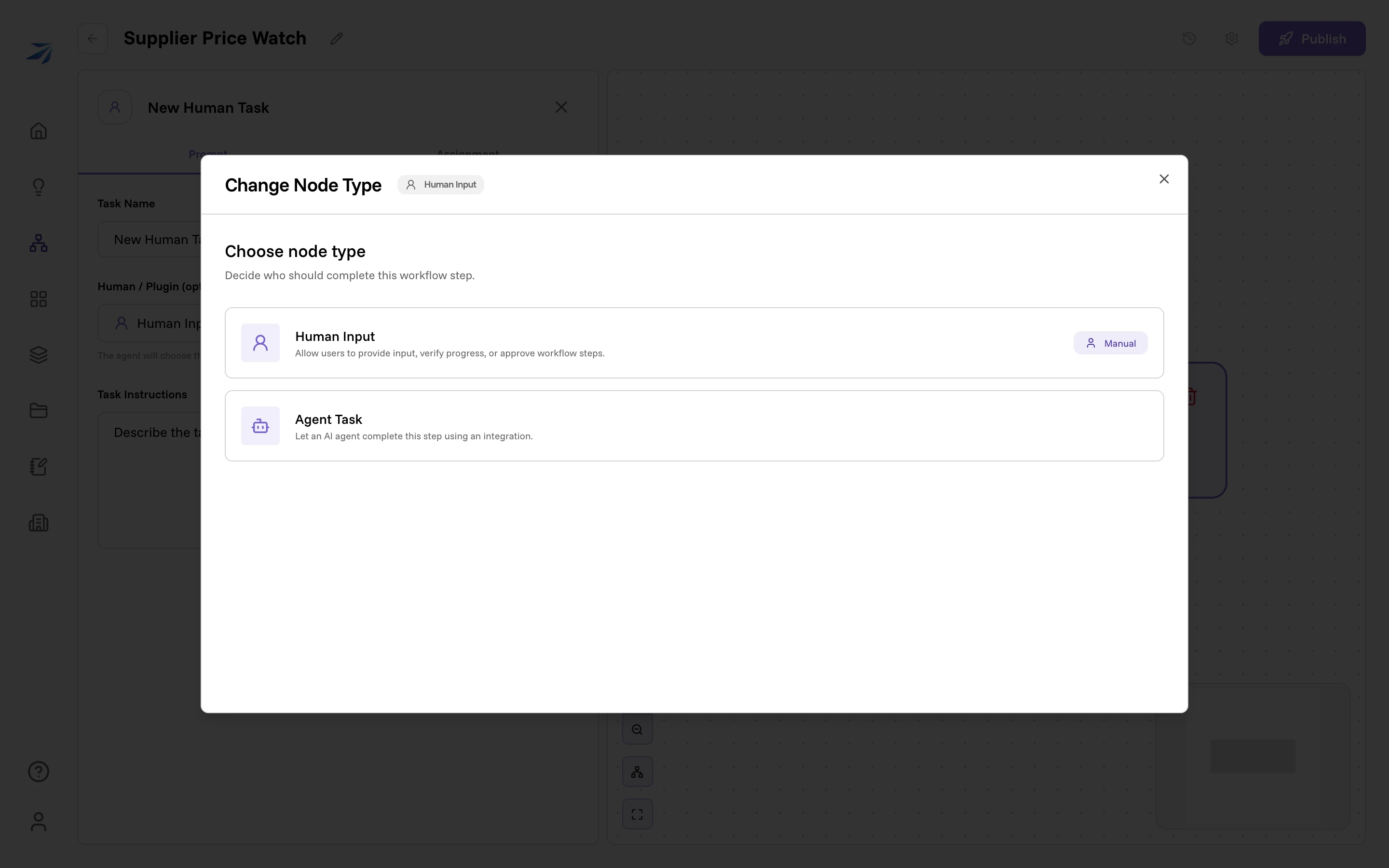Open the folder sidebar icon

pos(39,410)
